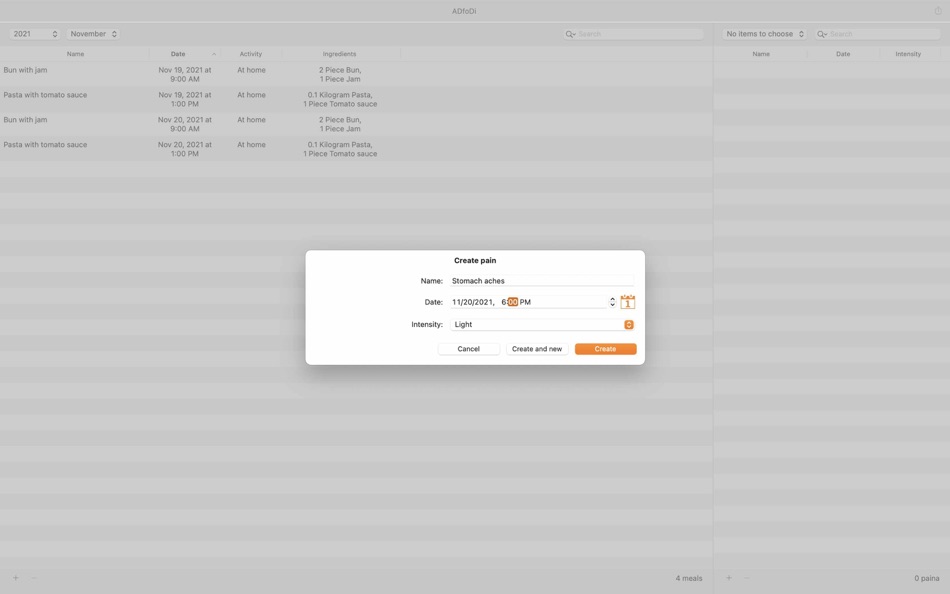The width and height of the screenshot is (950, 594).
Task: Select 'Pasta with tomato sauce' on Nov 19 row
Action: coord(45,95)
